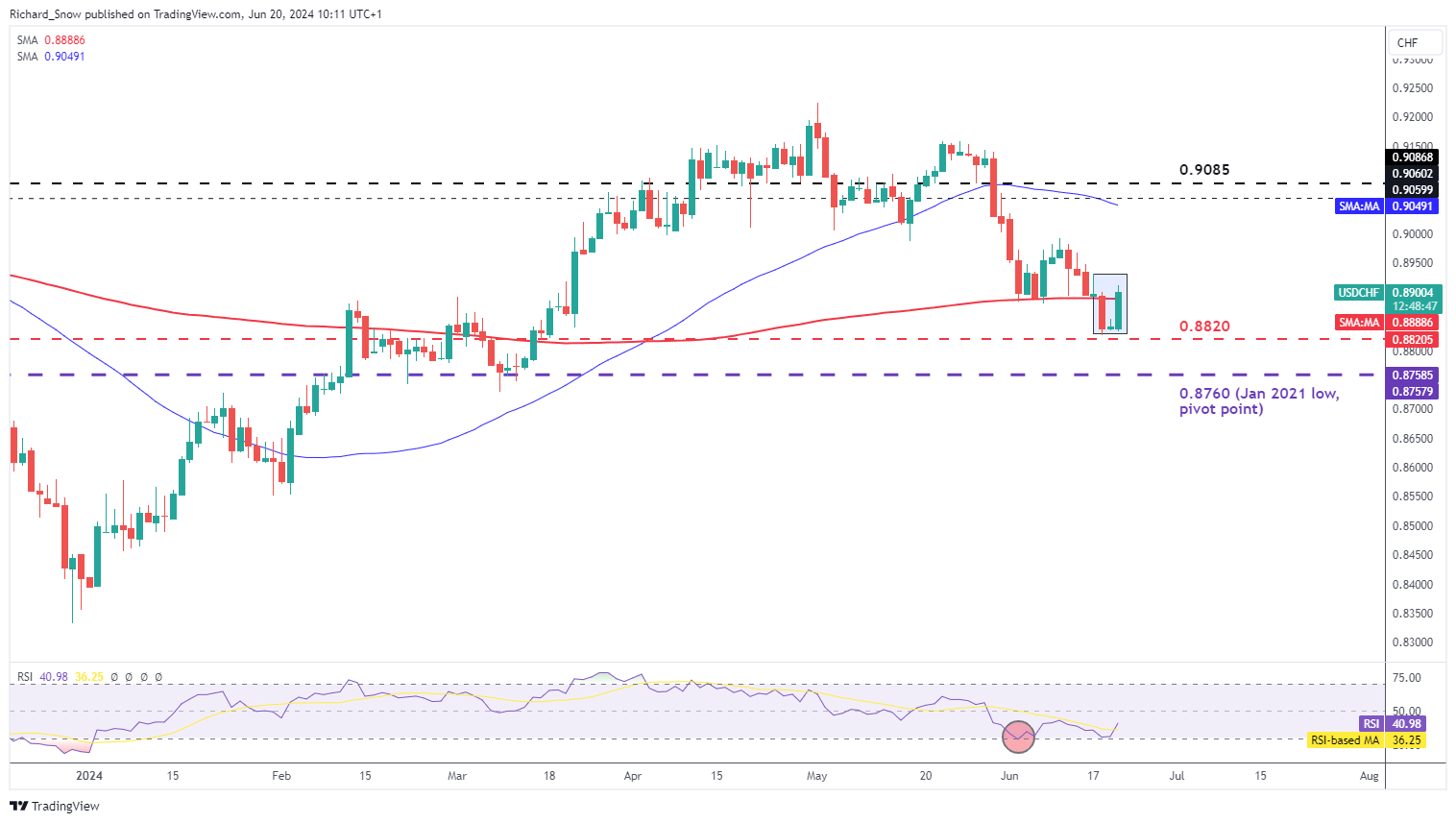Click the 0.92000 price axis label
1456x823 pixels.
tap(1413, 117)
